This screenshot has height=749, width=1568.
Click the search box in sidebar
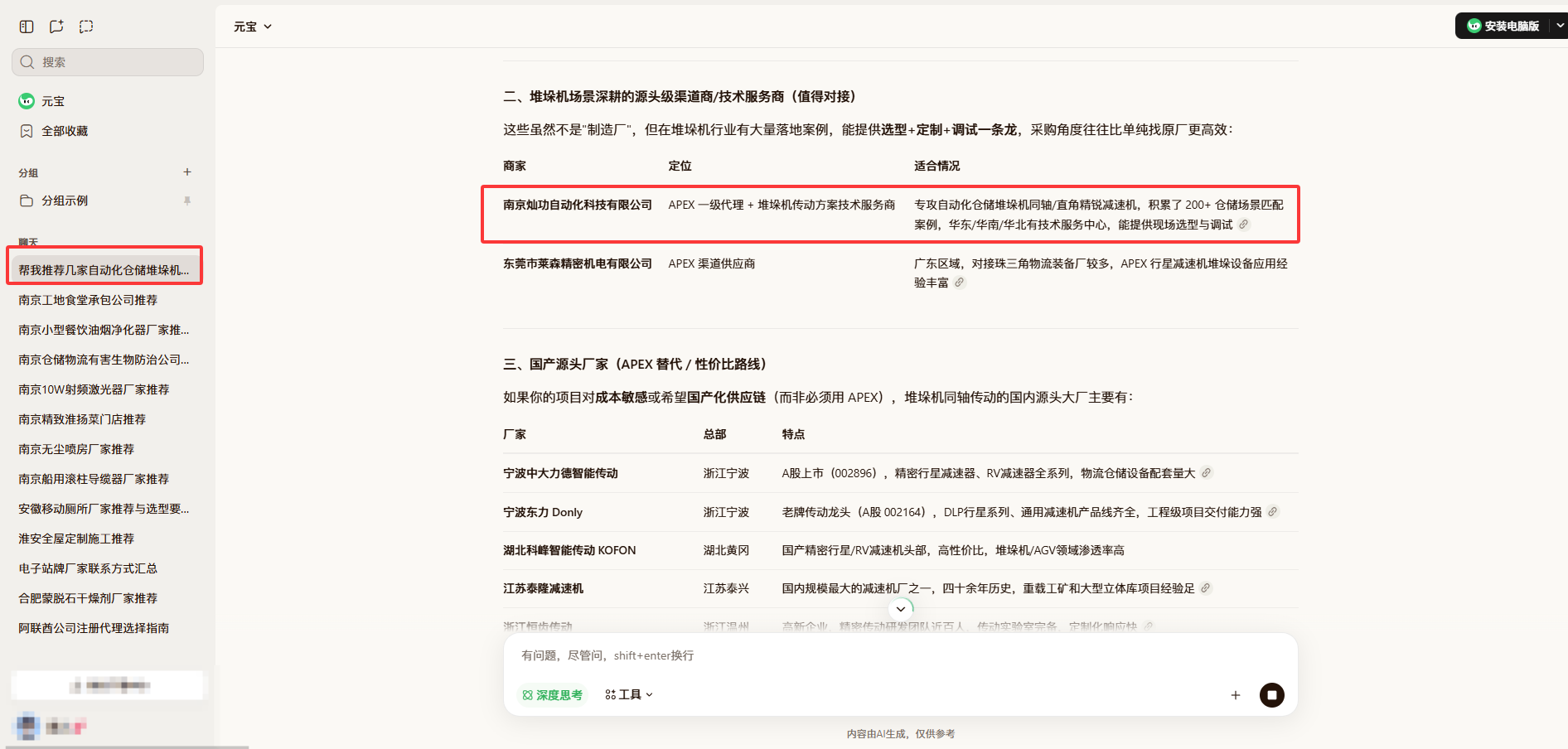coord(108,62)
